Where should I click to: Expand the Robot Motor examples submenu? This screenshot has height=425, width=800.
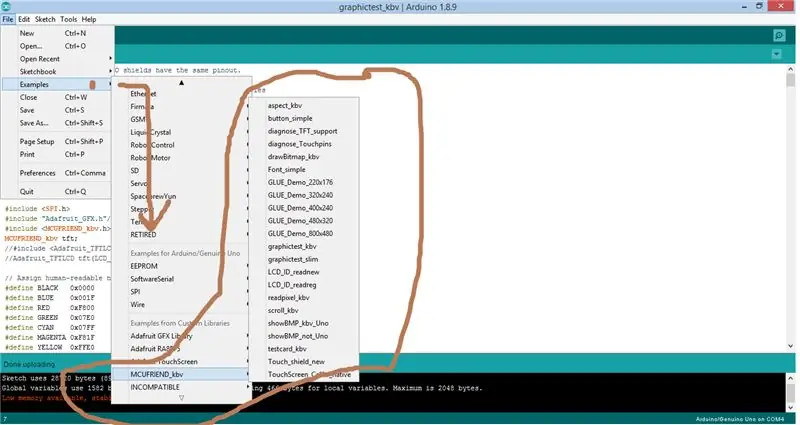182,158
